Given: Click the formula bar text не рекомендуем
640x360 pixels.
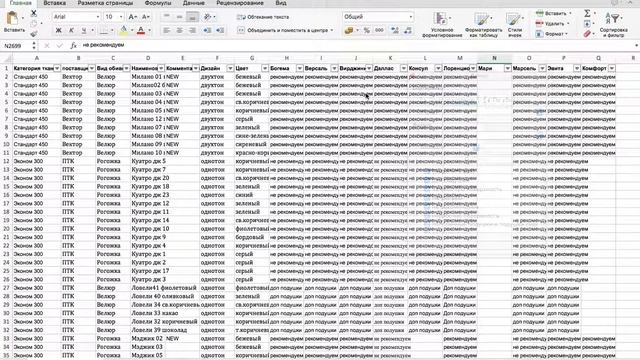Looking at the screenshot, I should coord(103,45).
